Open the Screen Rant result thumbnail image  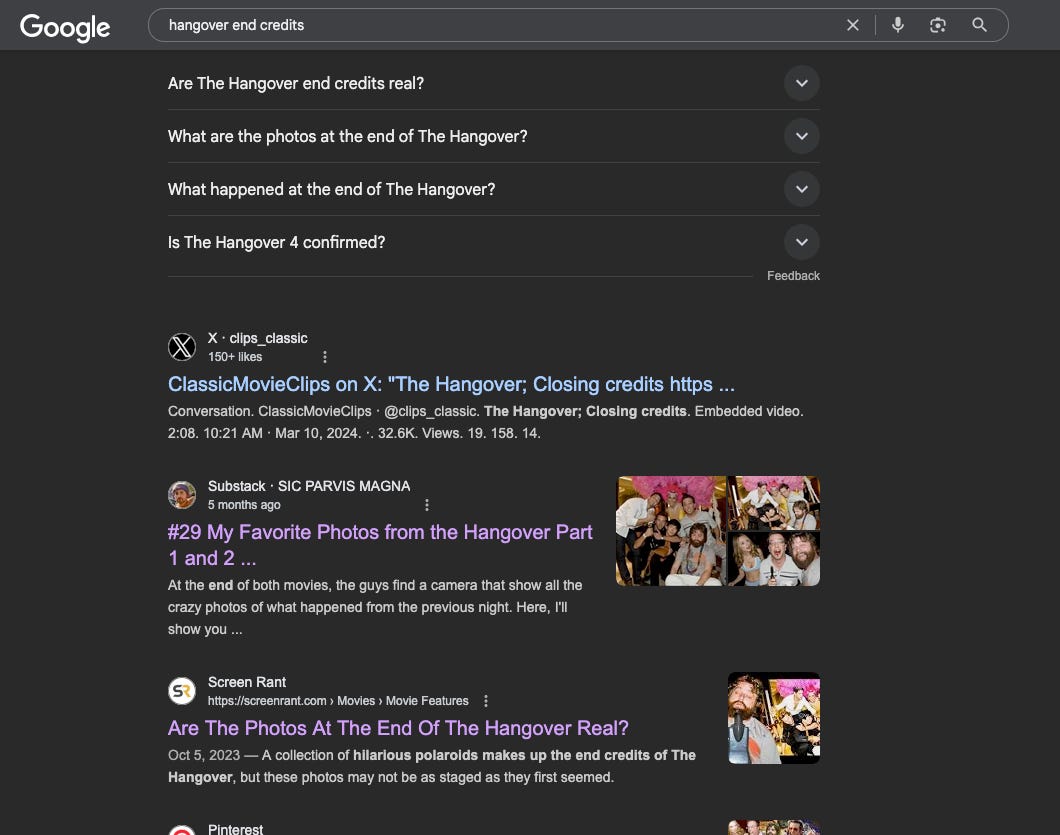pos(774,718)
